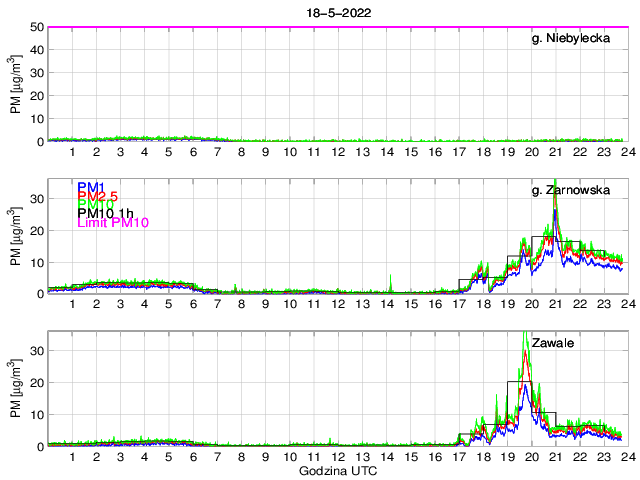Screen dimensions: 640x480
Task: Click hour "9" tick under Zawale panel
Action: click(x=266, y=456)
